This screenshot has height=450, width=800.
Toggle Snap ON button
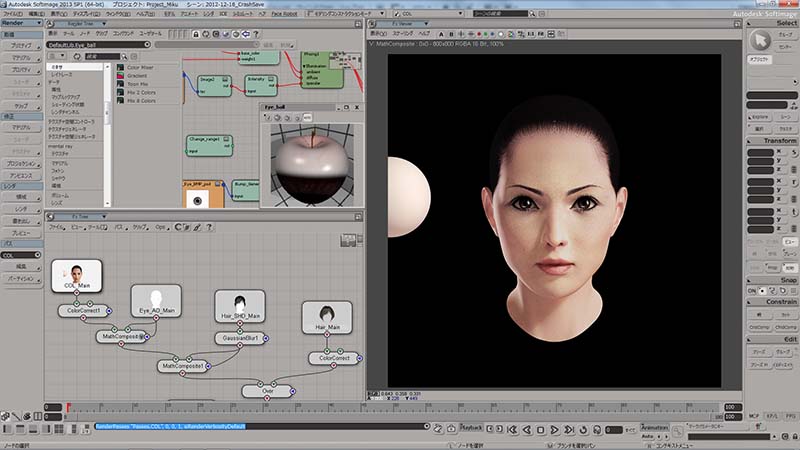click(752, 291)
